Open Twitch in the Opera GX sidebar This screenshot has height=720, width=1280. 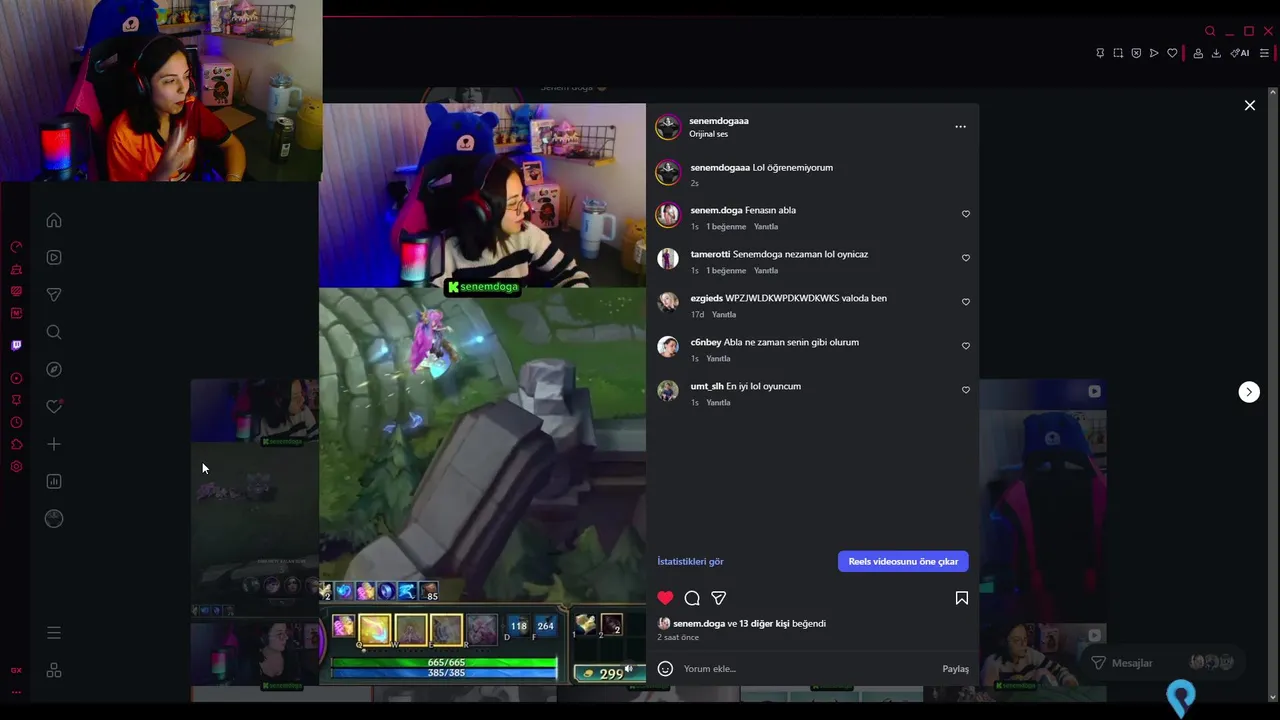click(x=16, y=345)
